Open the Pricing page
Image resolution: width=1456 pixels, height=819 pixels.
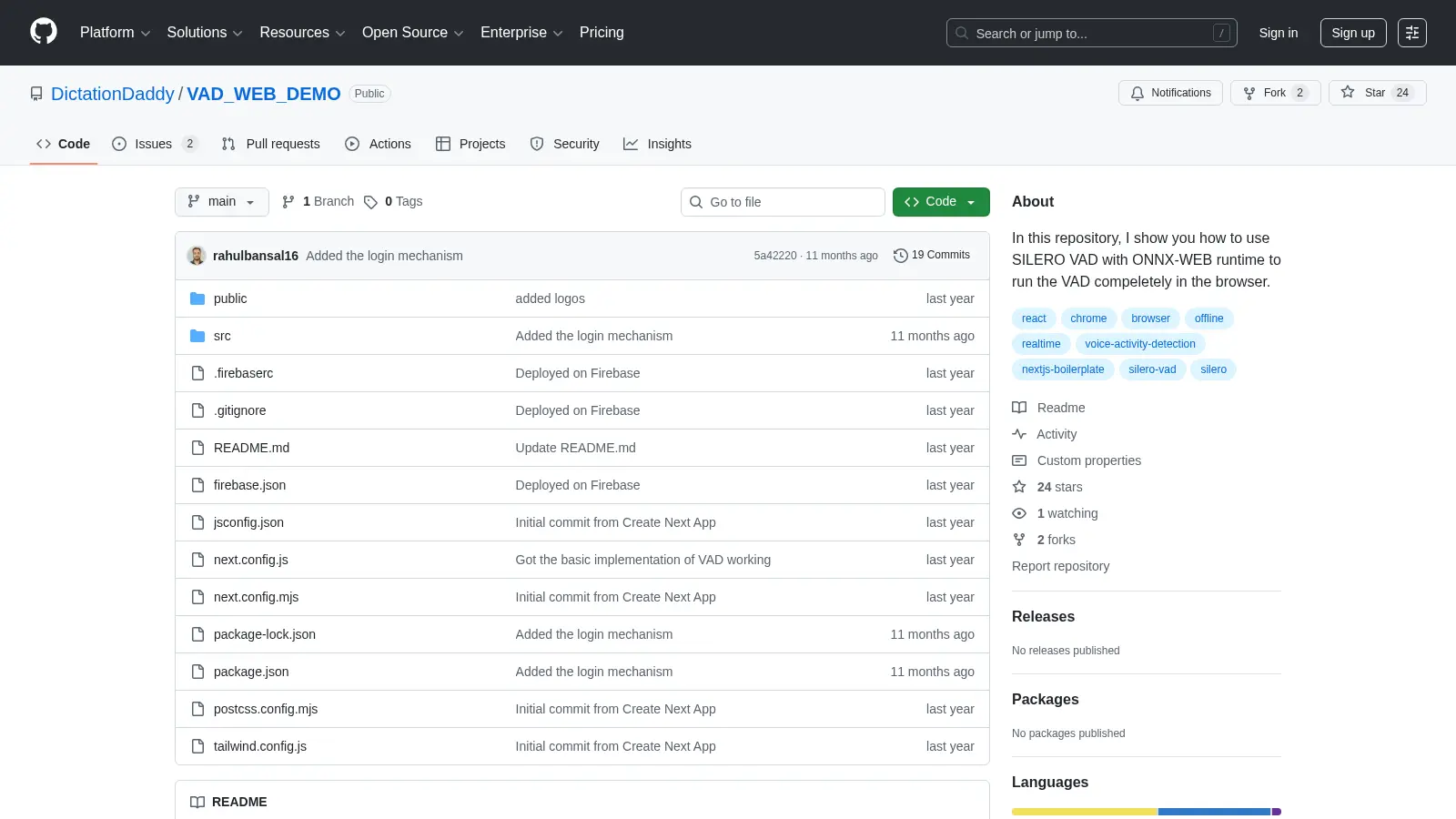tap(602, 33)
